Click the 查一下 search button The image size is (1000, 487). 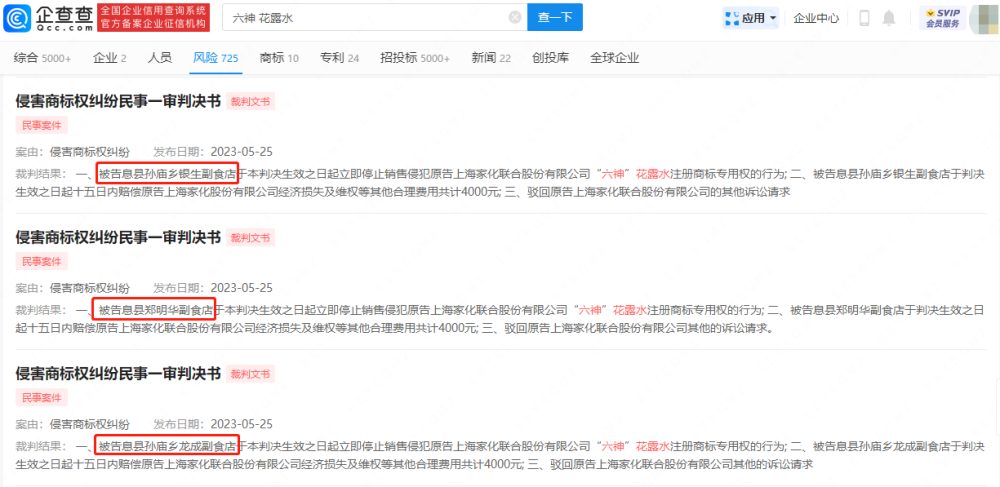tap(555, 18)
